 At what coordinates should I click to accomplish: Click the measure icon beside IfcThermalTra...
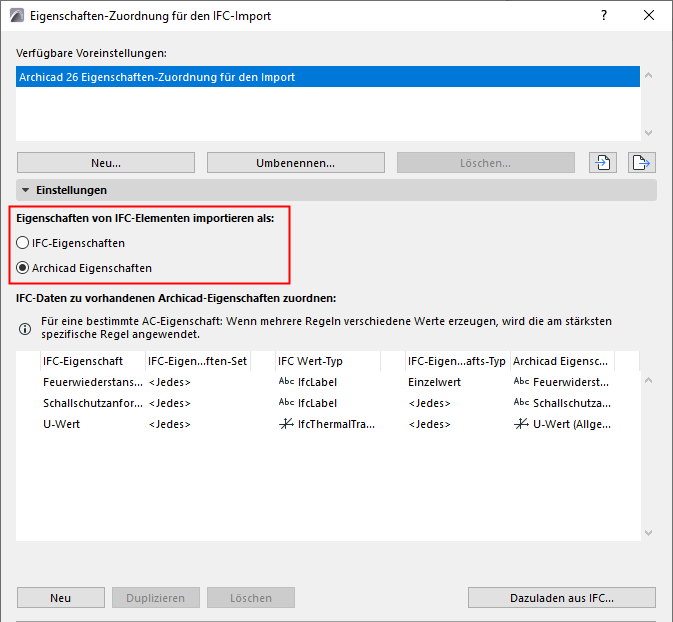coord(286,424)
